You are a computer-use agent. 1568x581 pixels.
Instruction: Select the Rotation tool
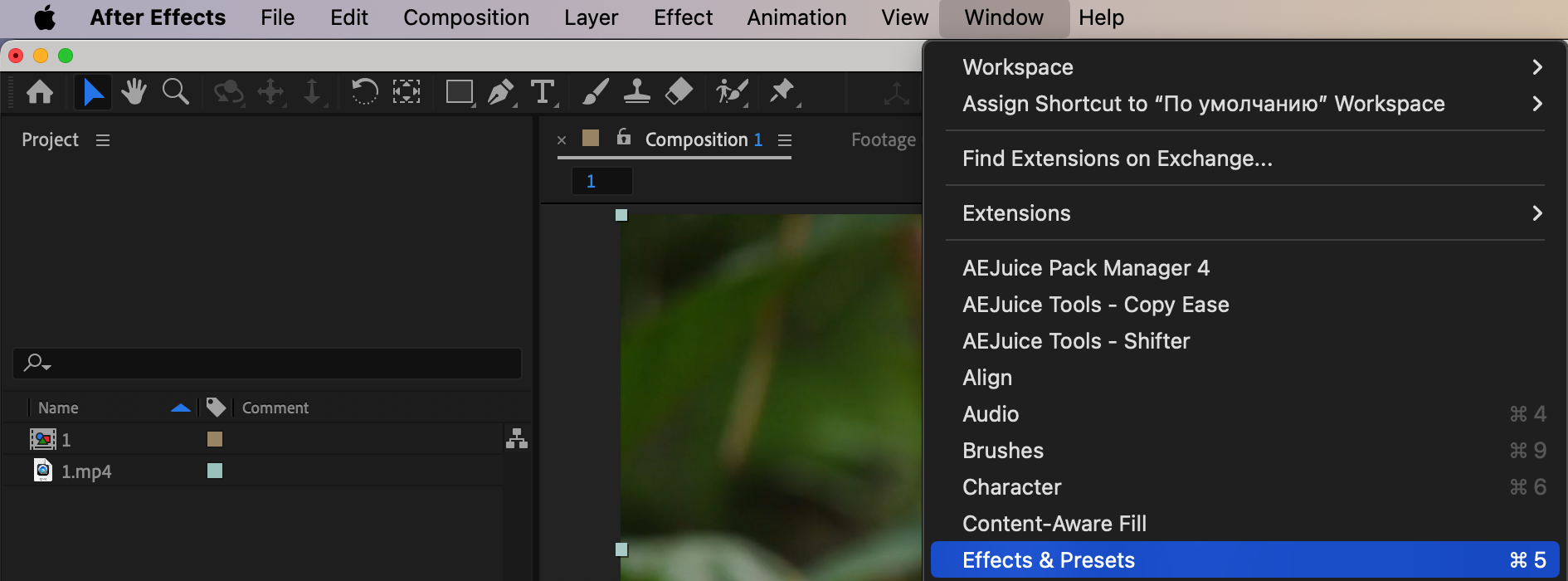pos(364,91)
